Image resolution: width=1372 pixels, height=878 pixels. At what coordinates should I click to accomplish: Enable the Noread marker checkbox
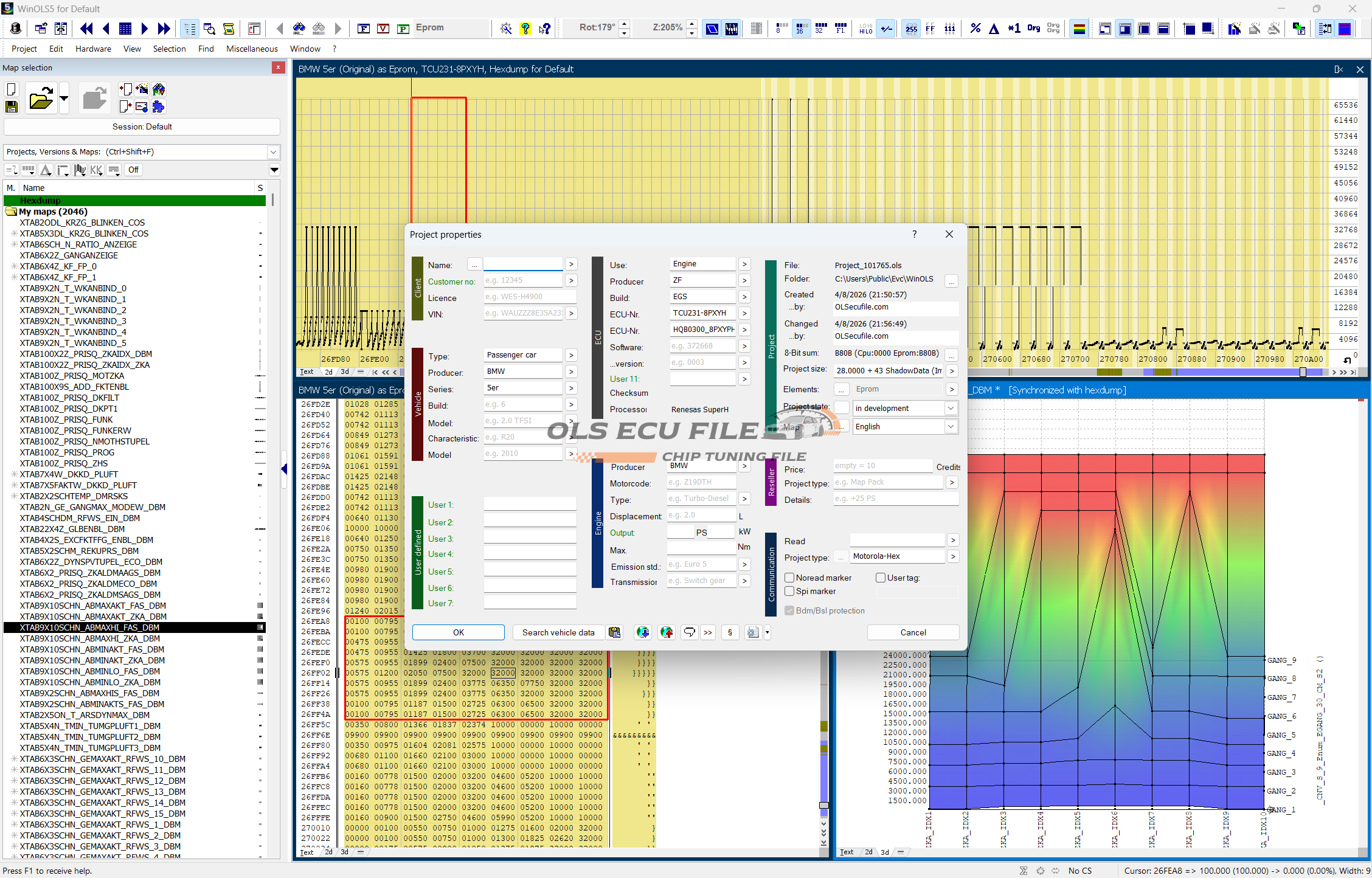click(789, 578)
